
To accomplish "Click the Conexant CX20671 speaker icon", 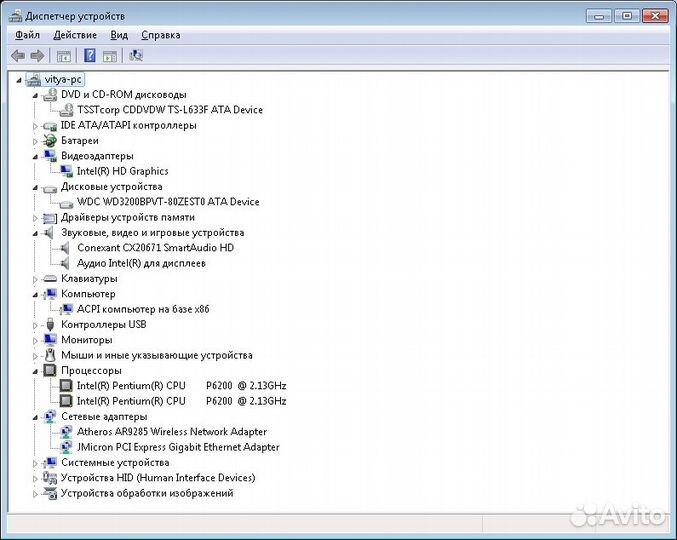I will (x=65, y=248).
